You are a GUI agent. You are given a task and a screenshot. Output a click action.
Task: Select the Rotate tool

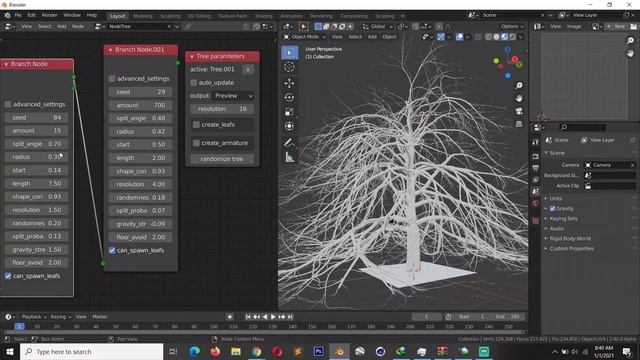pyautogui.click(x=289, y=98)
